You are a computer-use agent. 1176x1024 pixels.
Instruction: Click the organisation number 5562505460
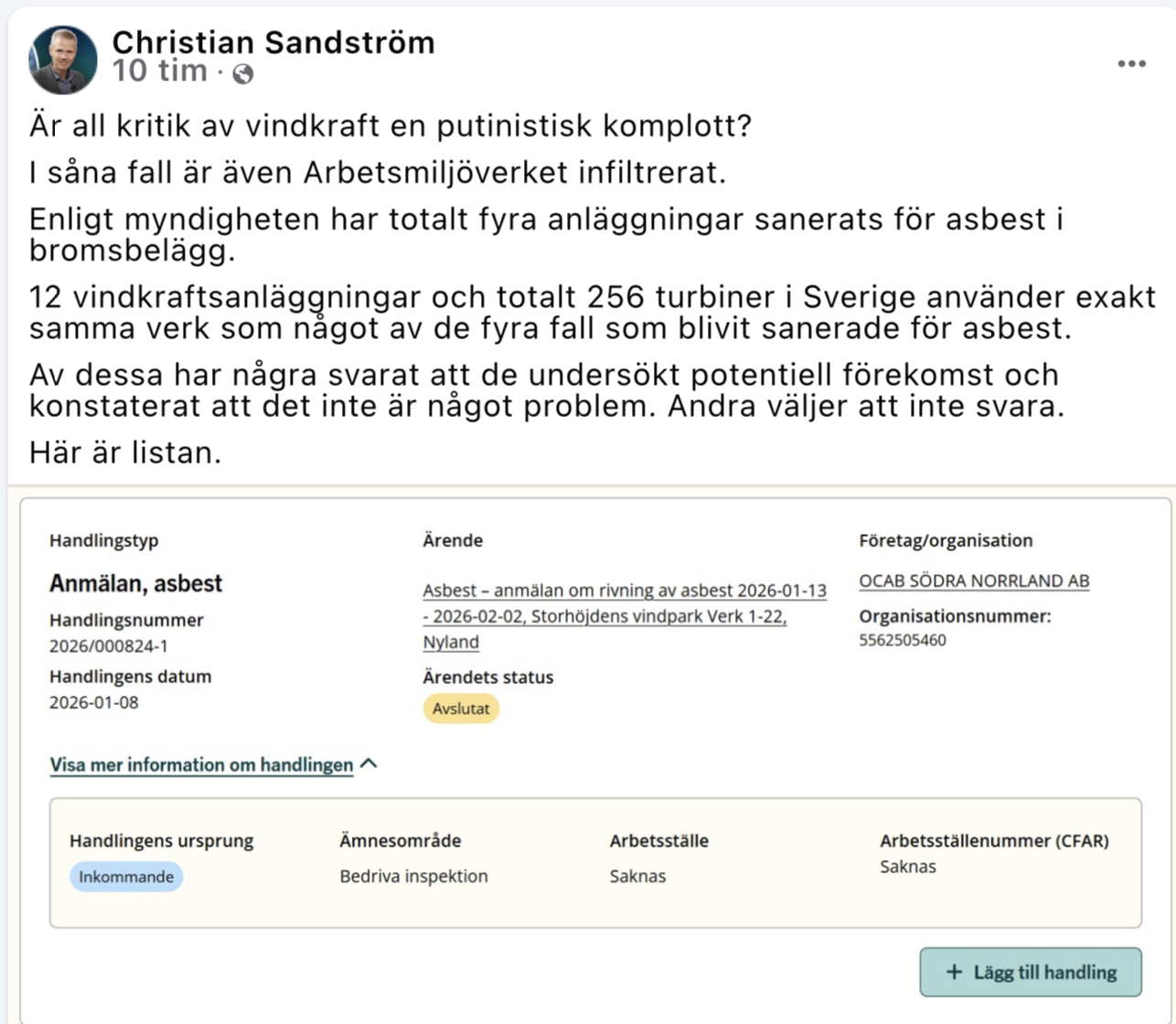click(x=903, y=640)
